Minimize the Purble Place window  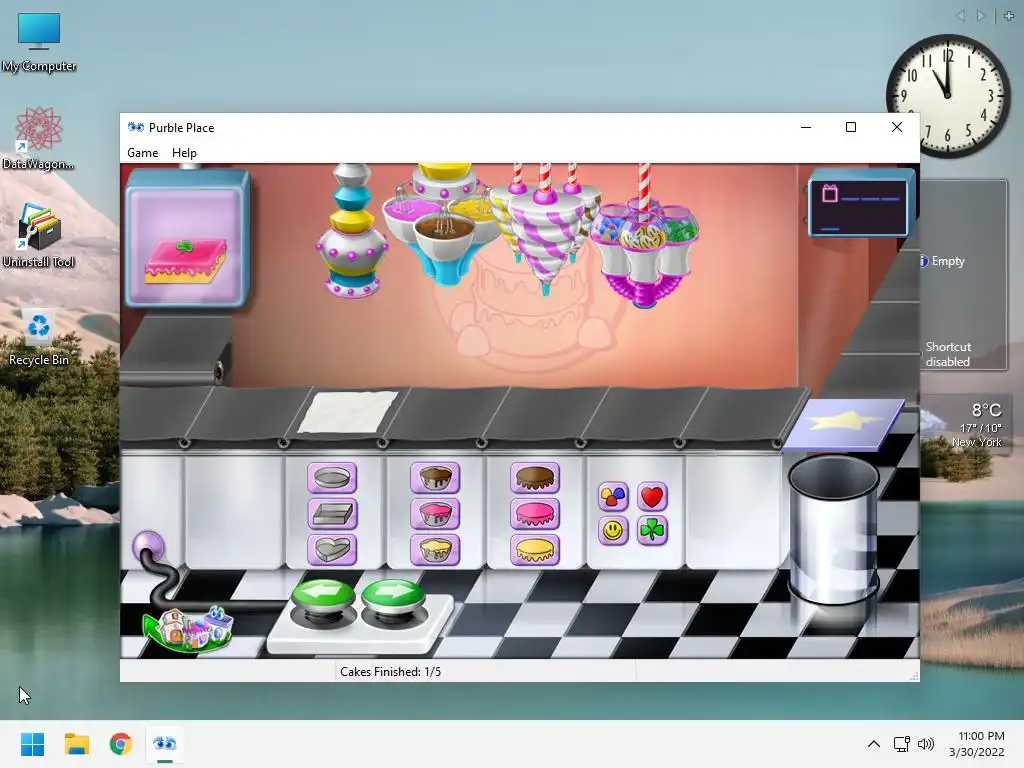806,127
